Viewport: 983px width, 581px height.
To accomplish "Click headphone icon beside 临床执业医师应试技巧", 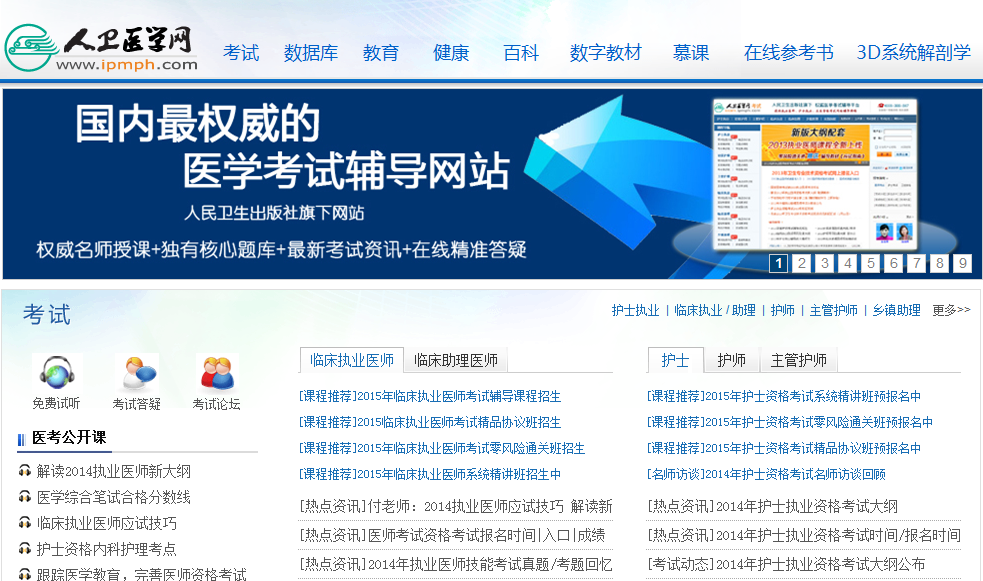I will [x=25, y=523].
